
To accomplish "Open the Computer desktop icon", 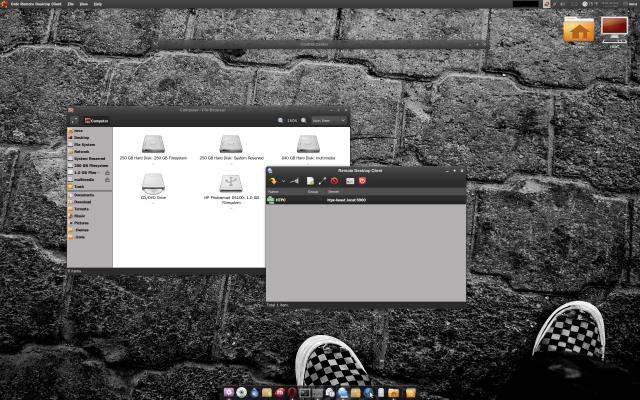I will tap(614, 31).
